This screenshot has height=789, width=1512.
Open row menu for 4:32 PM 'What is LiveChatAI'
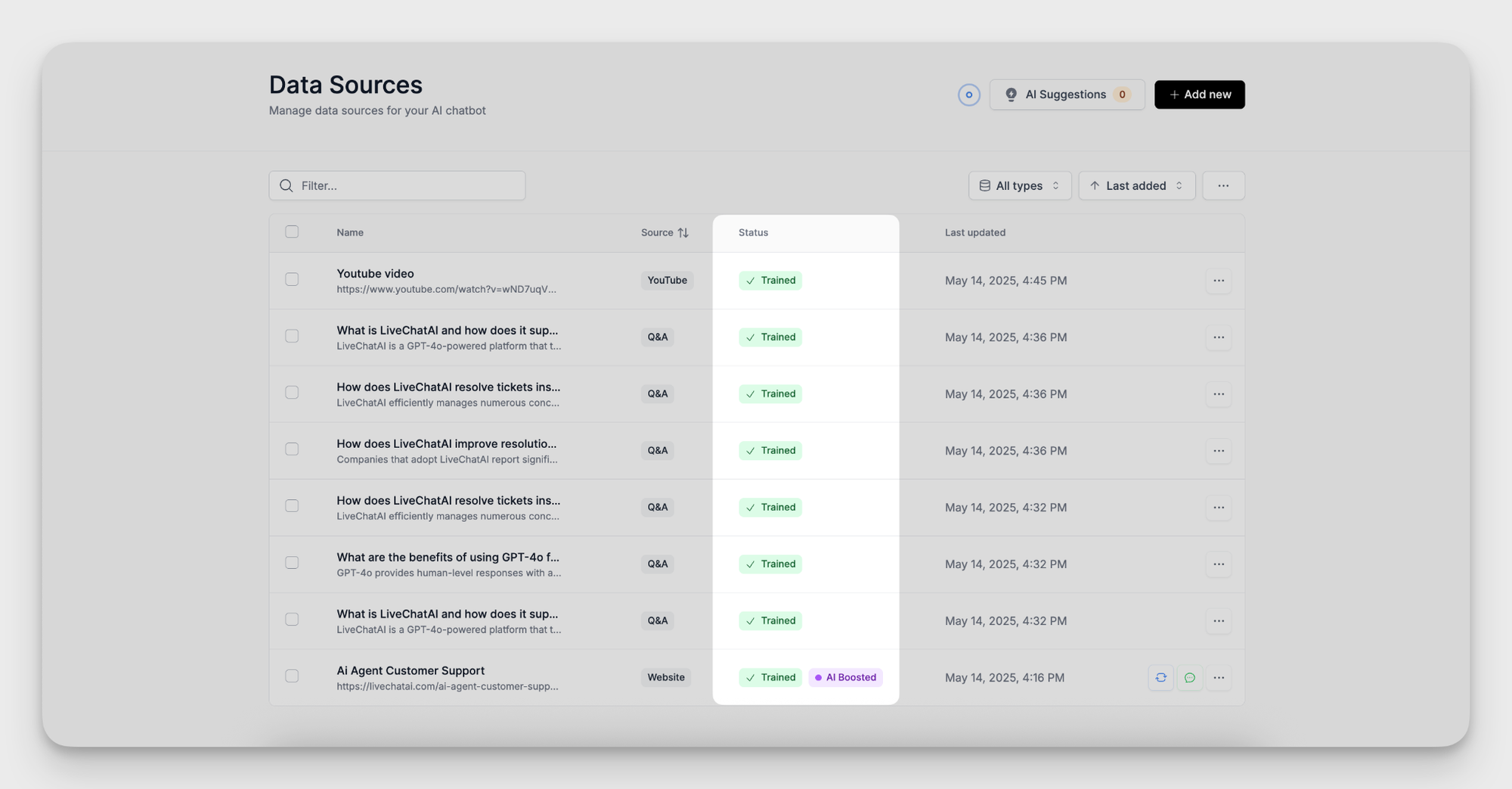click(x=1219, y=621)
